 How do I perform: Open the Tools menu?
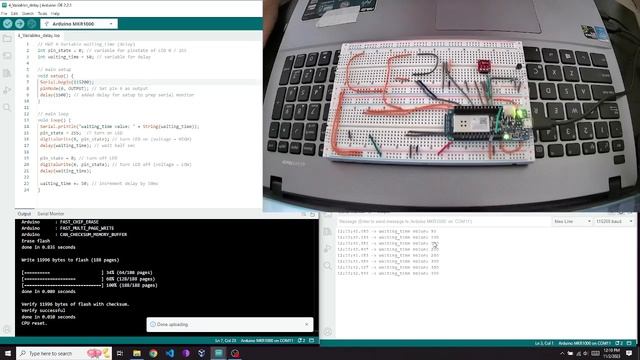click(42, 13)
